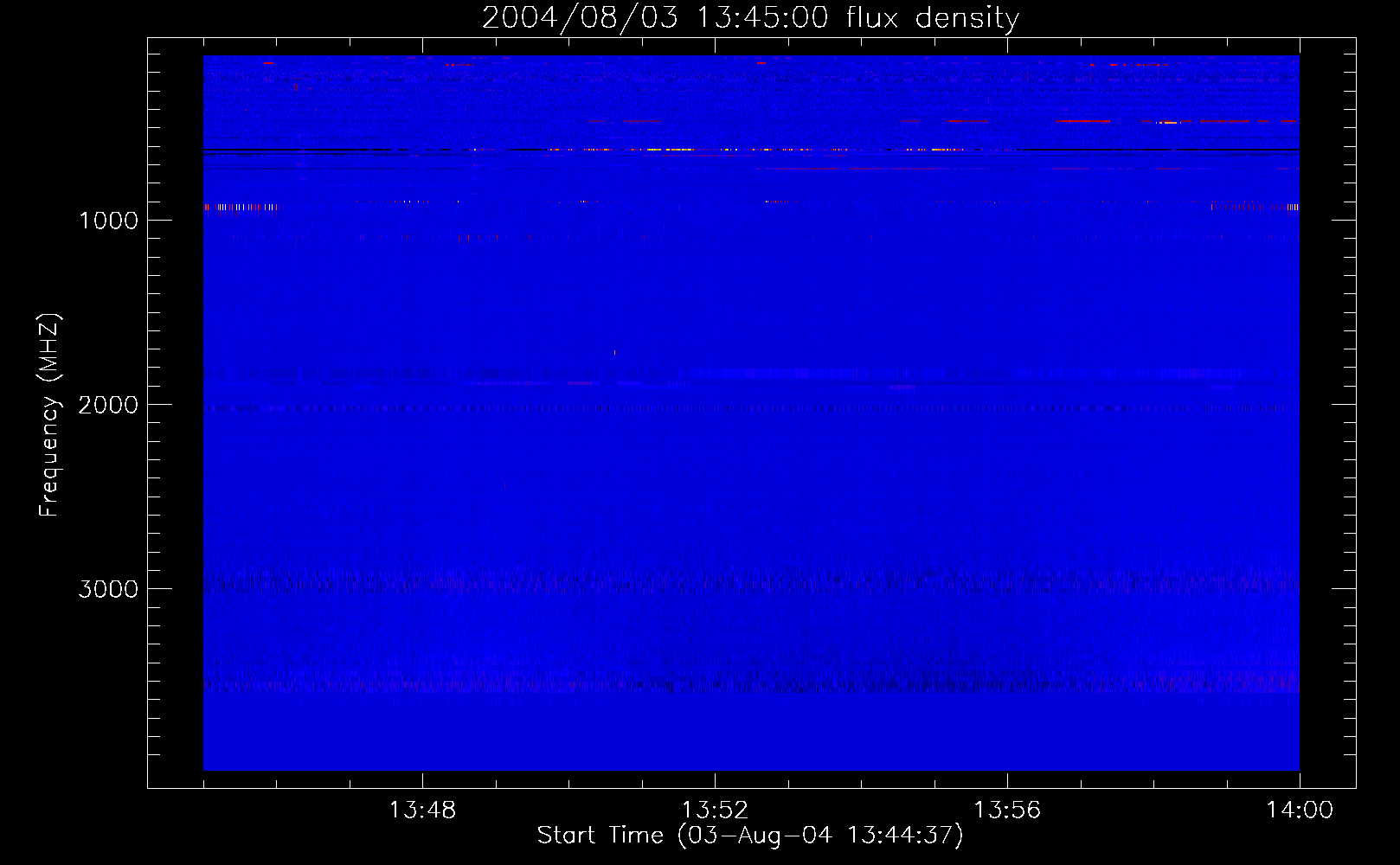The image size is (1400, 865).
Task: Click the plot title '2004/08/03 13:45:00 flux density'
Action: [x=750, y=17]
